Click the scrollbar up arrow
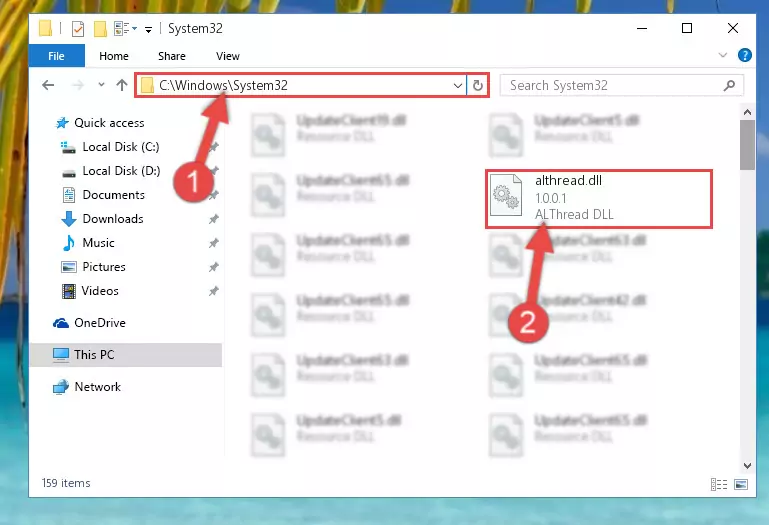769x525 pixels. click(x=747, y=112)
